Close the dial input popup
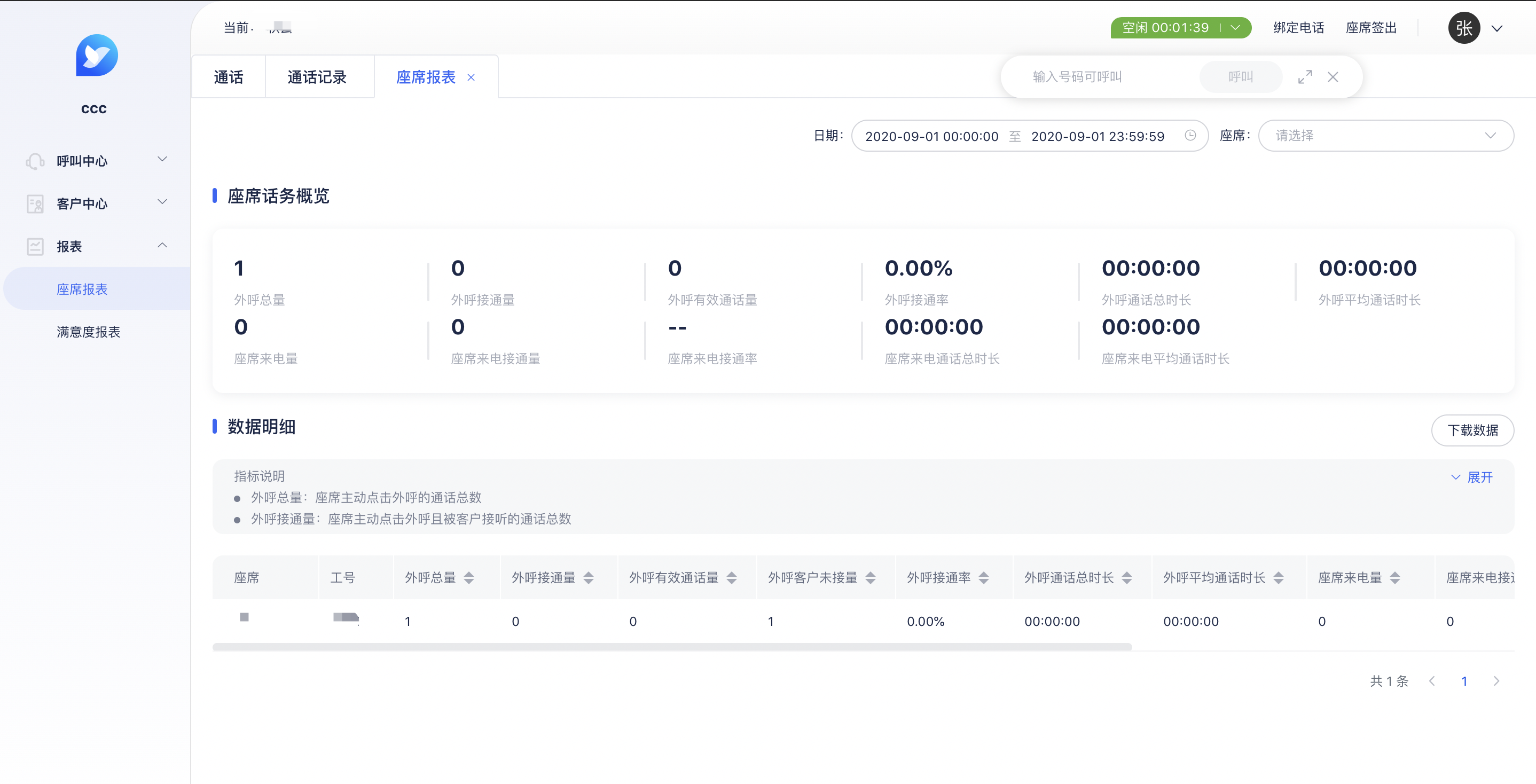The width and height of the screenshot is (1536, 784). click(1333, 77)
